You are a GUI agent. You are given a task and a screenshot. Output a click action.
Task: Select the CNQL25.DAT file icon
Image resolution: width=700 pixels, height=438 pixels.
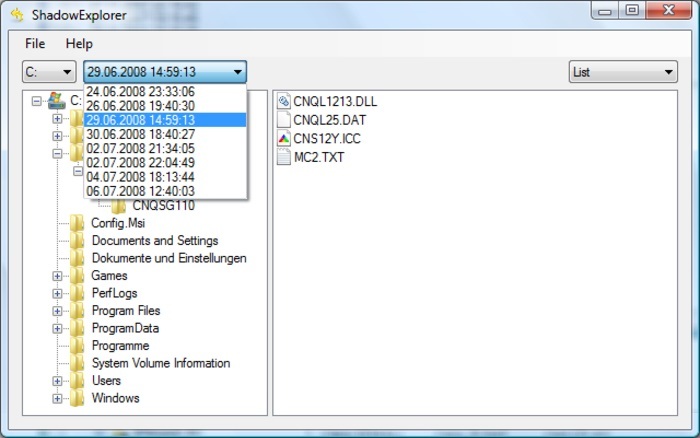click(284, 120)
